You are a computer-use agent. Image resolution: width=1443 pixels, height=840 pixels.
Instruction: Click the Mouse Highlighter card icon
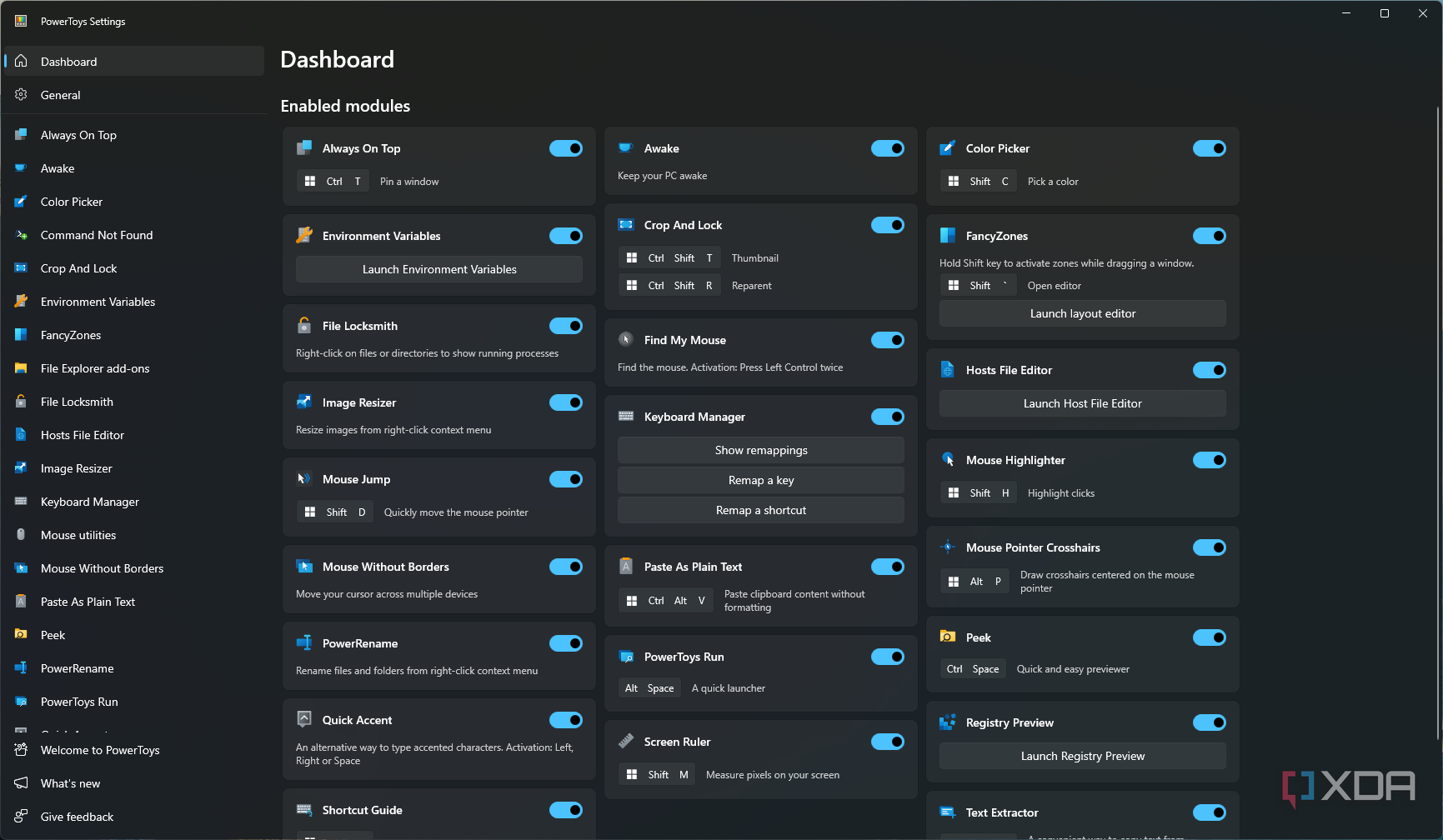pos(948,460)
